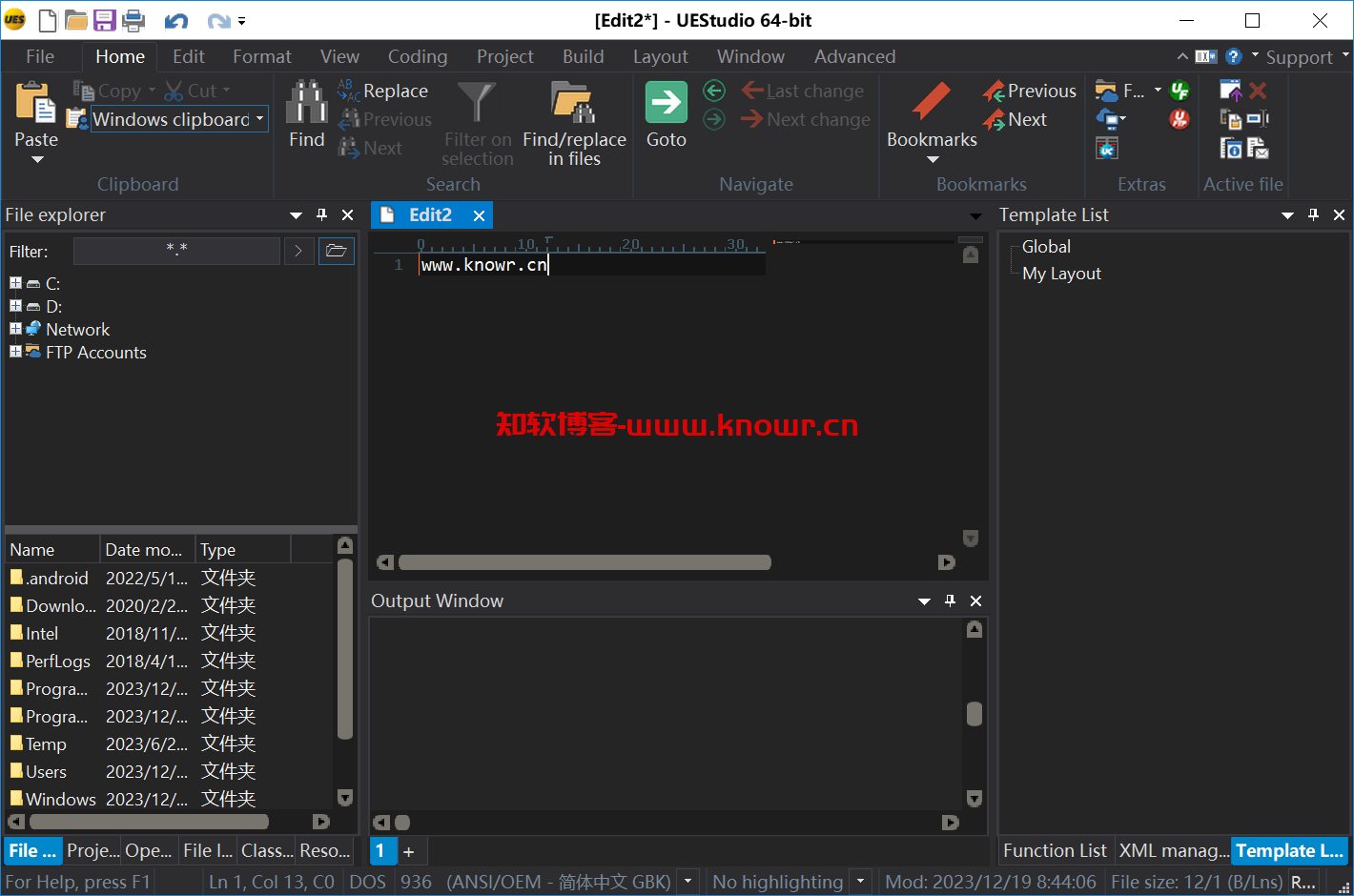Switch to the Edit ribbon tab

click(x=189, y=56)
